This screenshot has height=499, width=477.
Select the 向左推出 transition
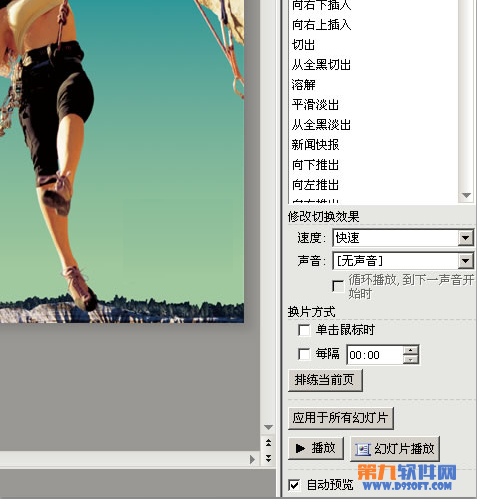pyautogui.click(x=315, y=185)
